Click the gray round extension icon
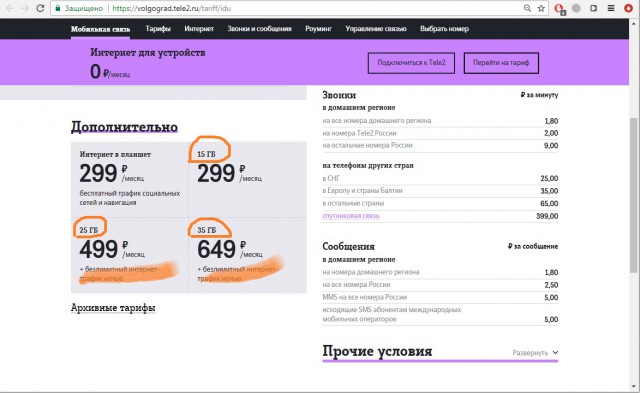This screenshot has width=640, height=393. (576, 8)
